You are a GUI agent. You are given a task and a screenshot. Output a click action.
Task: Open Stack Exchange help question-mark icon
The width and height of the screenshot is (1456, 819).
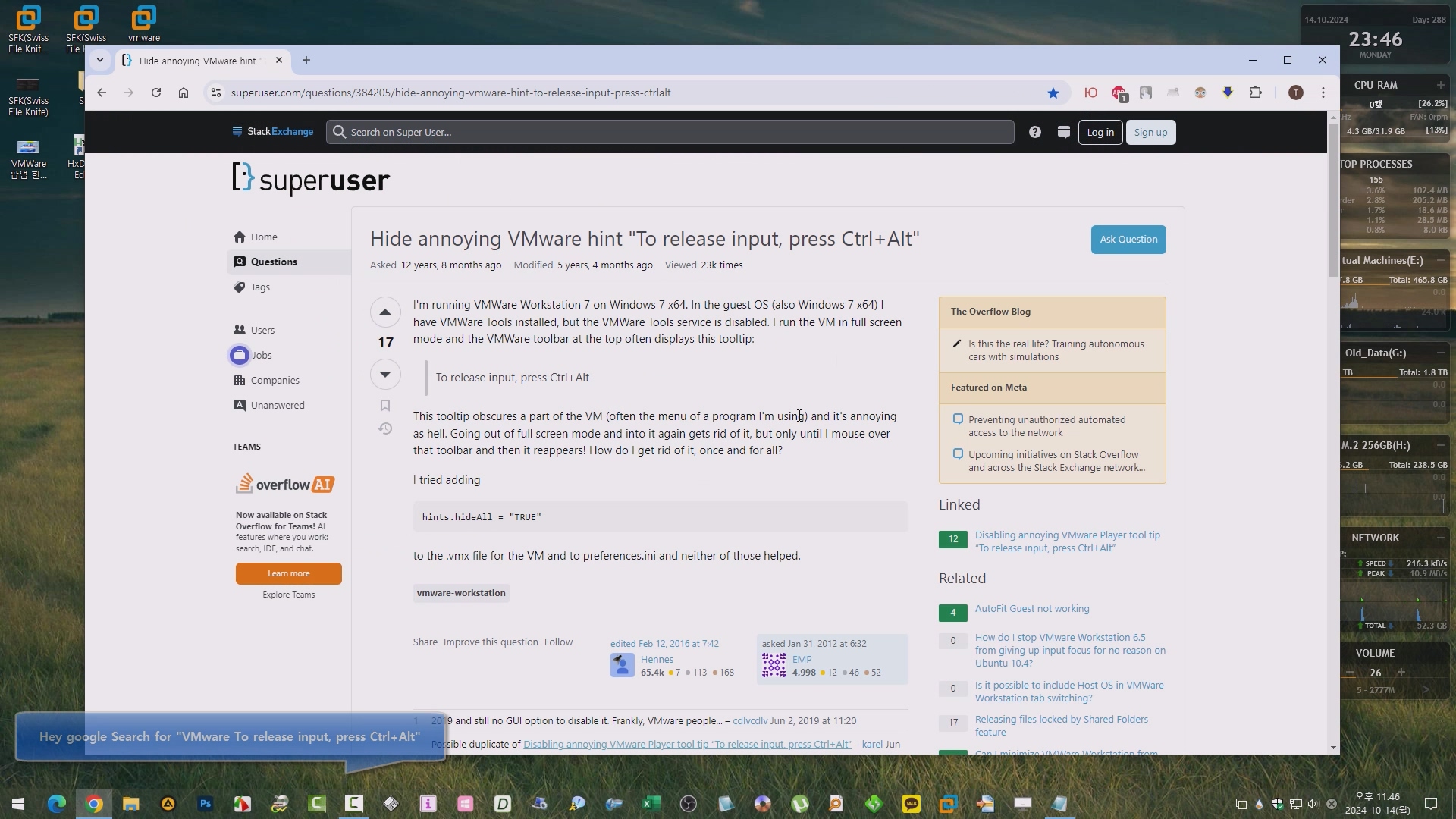[1035, 132]
